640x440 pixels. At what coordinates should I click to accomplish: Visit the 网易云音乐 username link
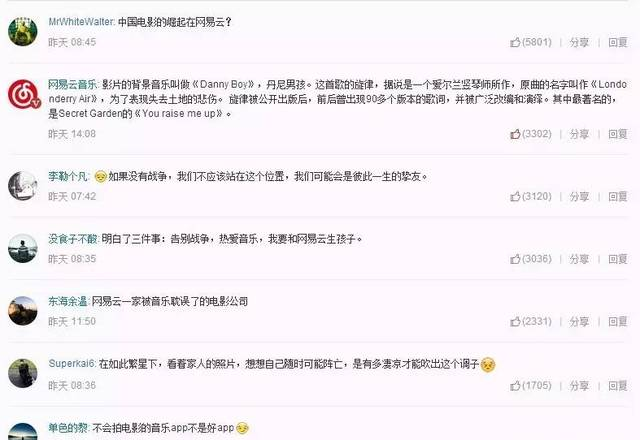(x=72, y=84)
